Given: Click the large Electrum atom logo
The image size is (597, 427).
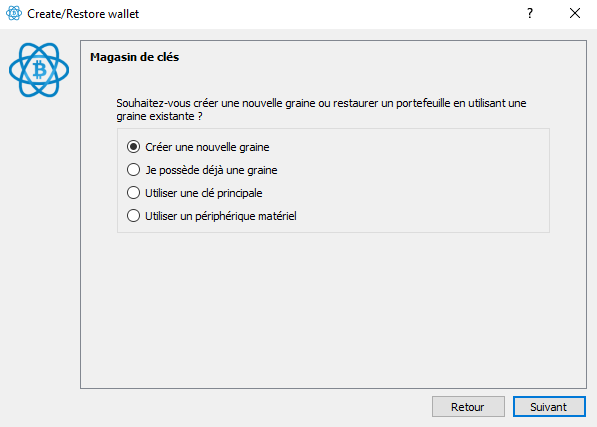Looking at the screenshot, I should (x=39, y=70).
